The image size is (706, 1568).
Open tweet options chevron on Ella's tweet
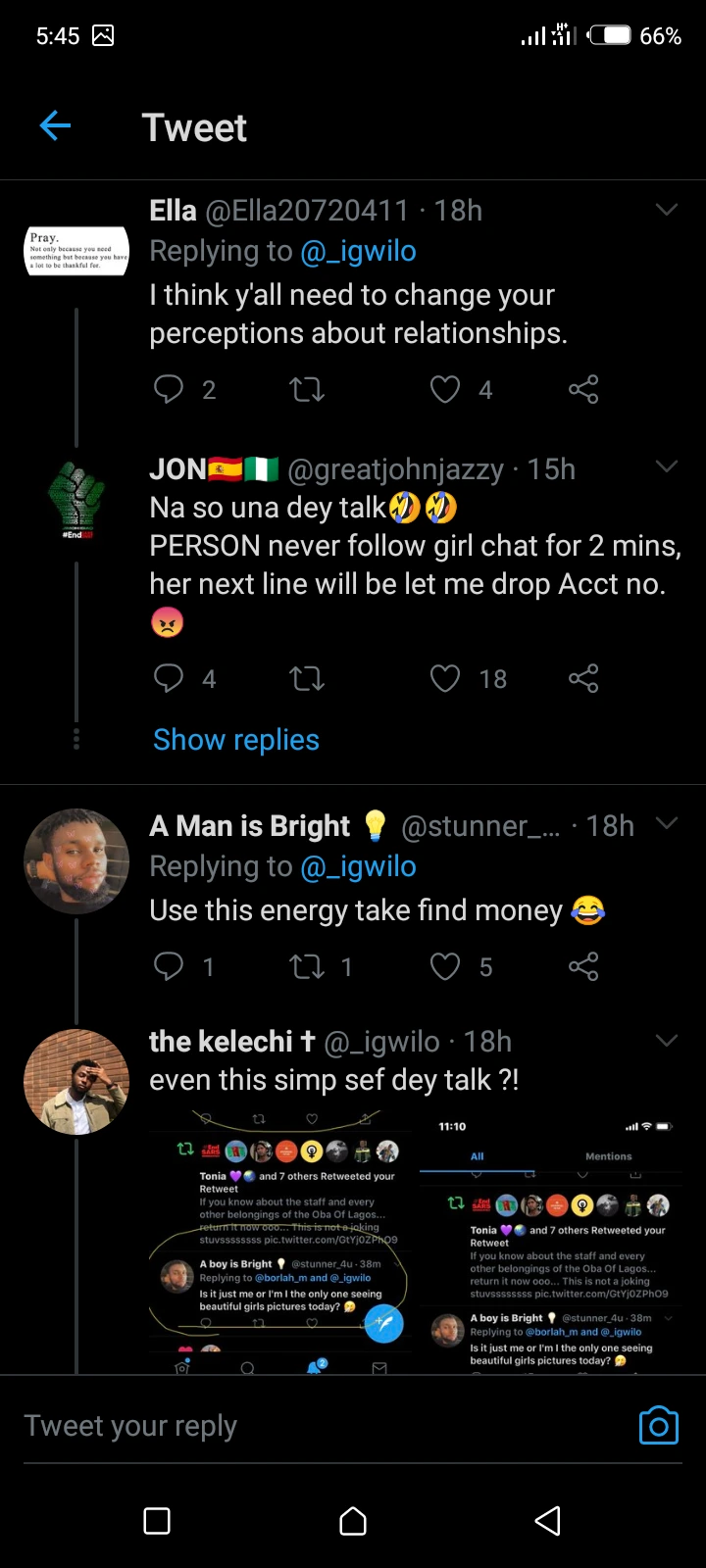[x=667, y=210]
